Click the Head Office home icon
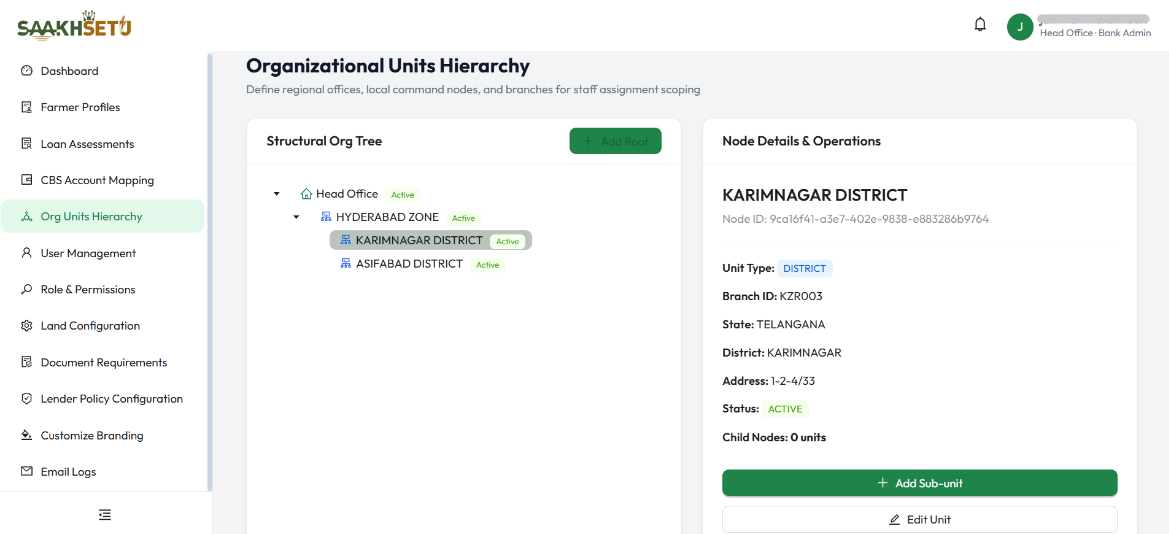1169x534 pixels. pyautogui.click(x=306, y=194)
